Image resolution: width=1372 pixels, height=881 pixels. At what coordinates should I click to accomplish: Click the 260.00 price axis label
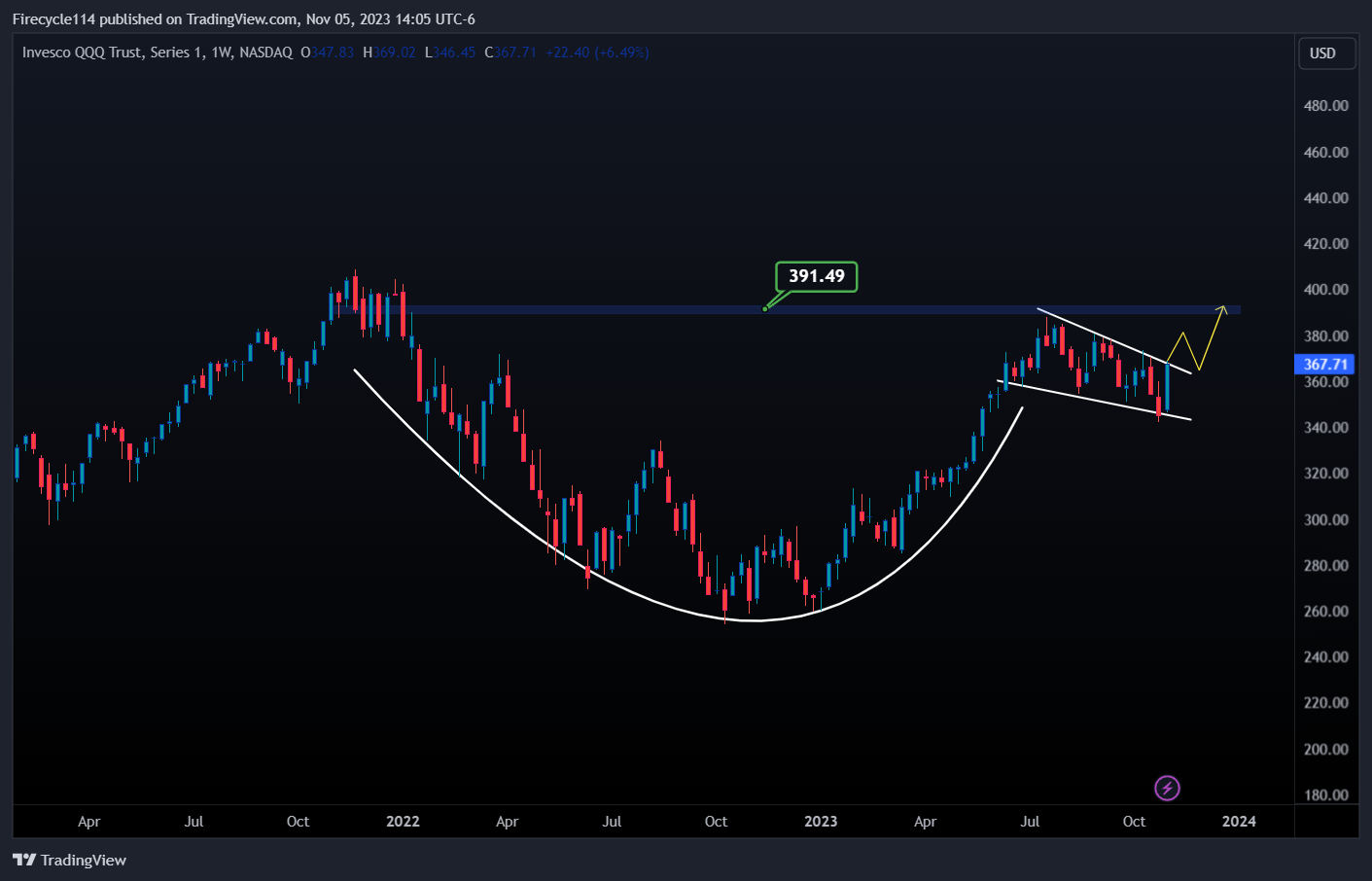[1325, 611]
